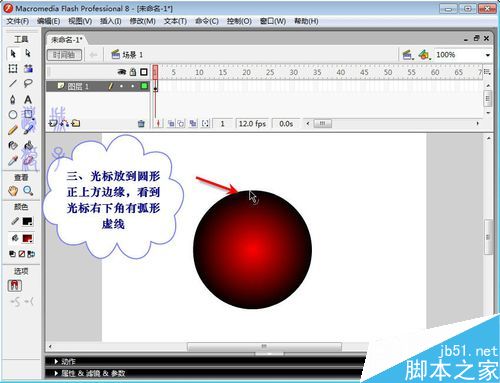Open the 编辑(E) menu
This screenshot has width=500, height=383.
click(x=49, y=21)
